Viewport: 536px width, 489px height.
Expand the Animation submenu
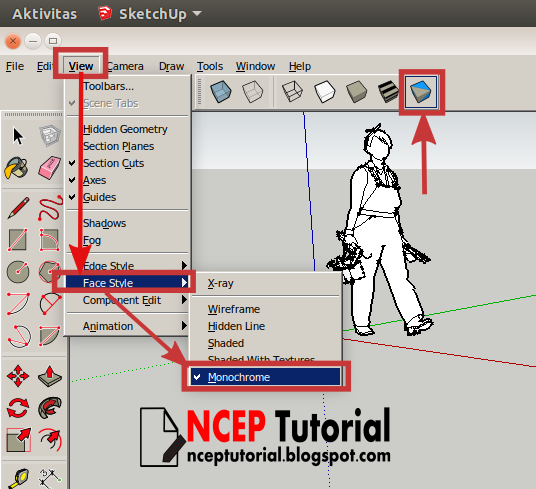click(127, 326)
